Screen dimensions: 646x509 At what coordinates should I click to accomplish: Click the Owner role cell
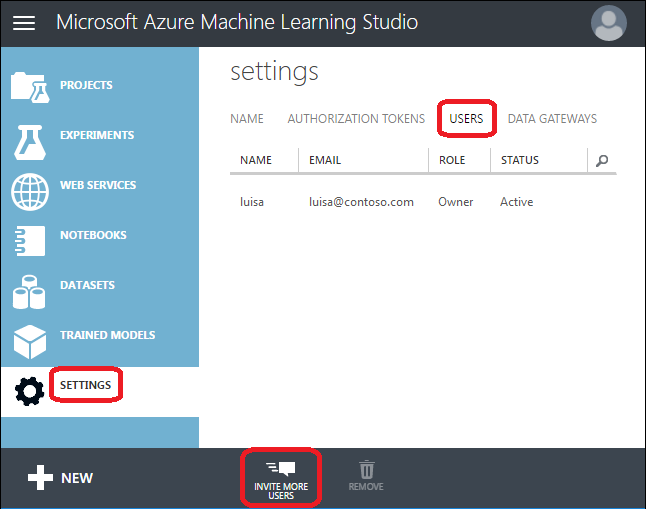pos(456,202)
